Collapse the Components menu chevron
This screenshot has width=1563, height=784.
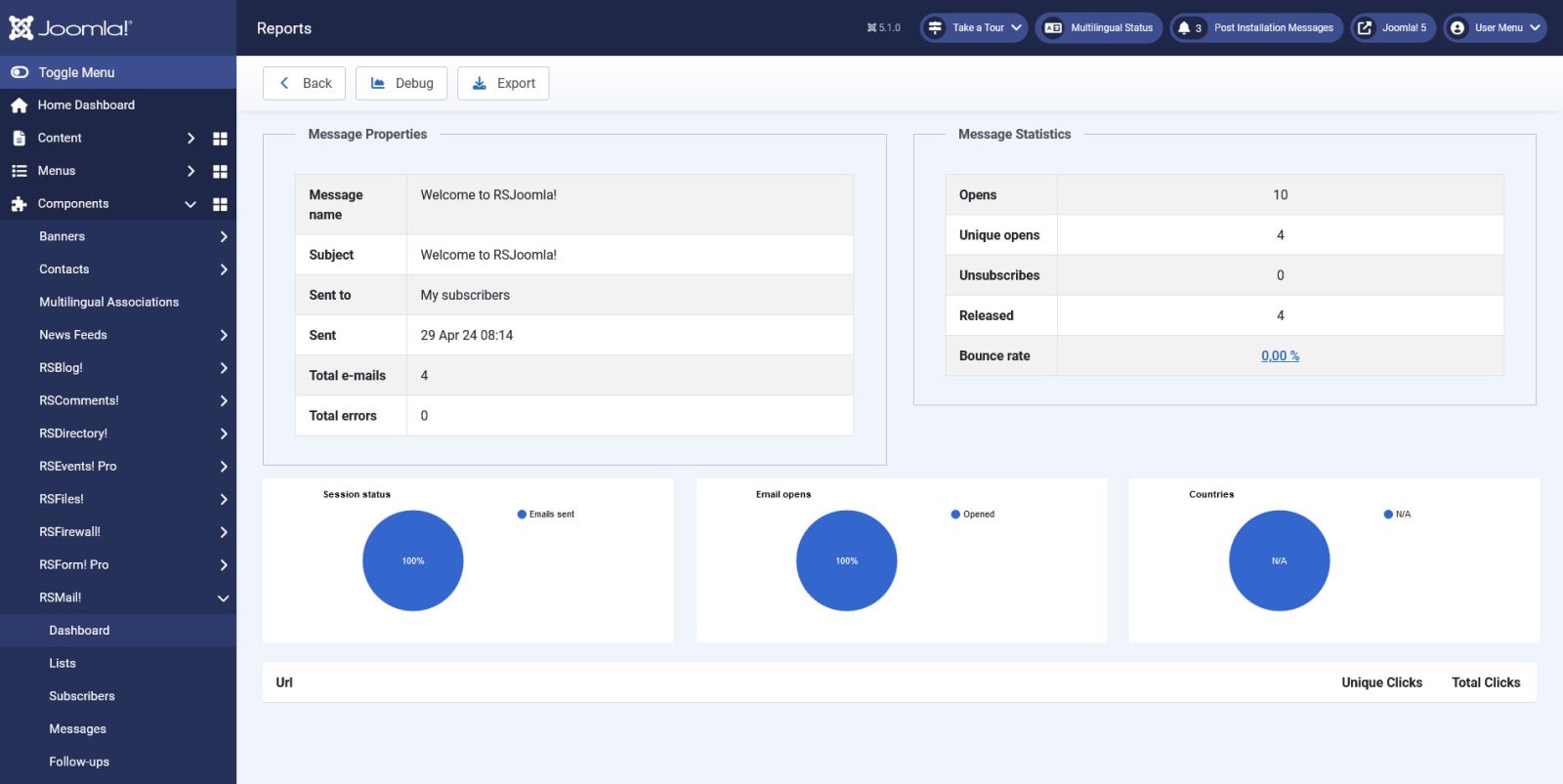(x=190, y=204)
